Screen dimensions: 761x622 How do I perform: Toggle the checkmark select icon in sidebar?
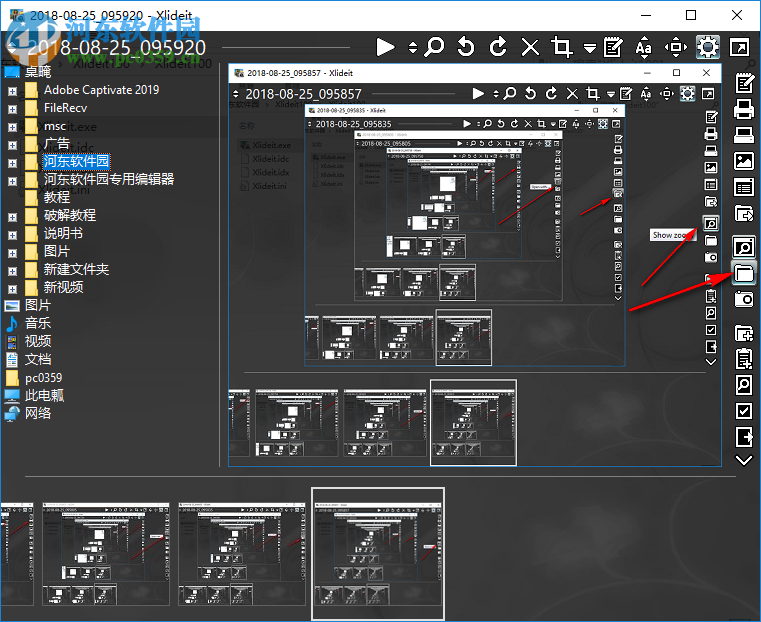click(x=744, y=411)
